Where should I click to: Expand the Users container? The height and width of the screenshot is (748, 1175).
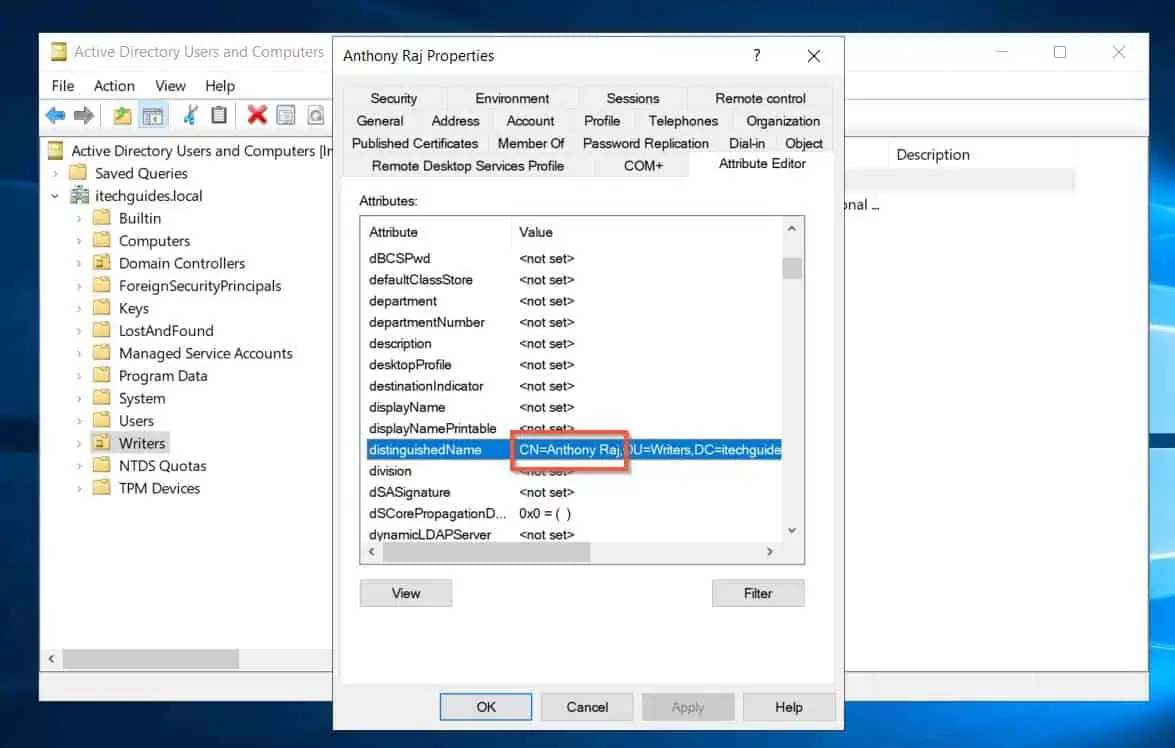point(79,421)
